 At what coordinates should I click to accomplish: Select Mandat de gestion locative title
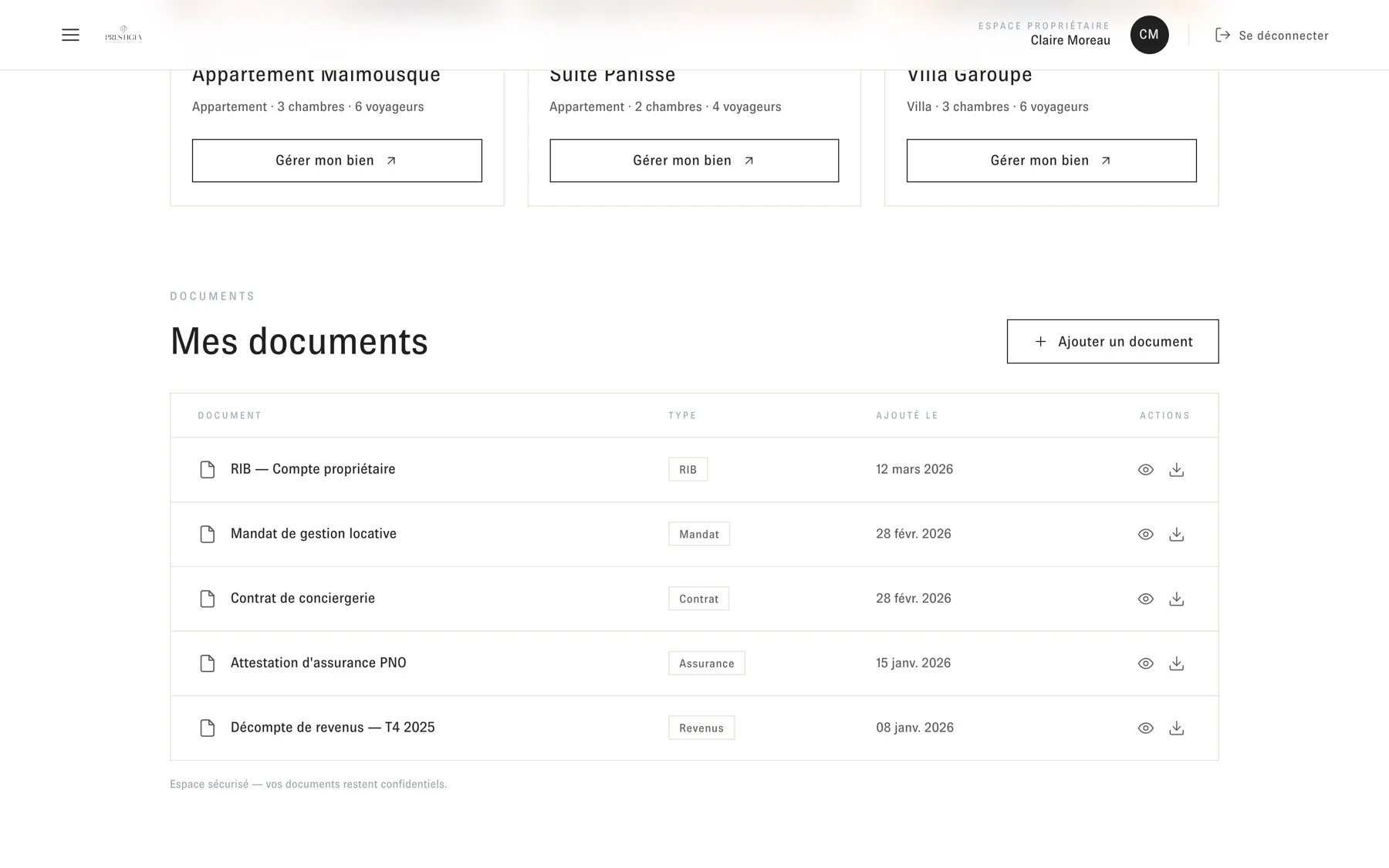tap(313, 534)
